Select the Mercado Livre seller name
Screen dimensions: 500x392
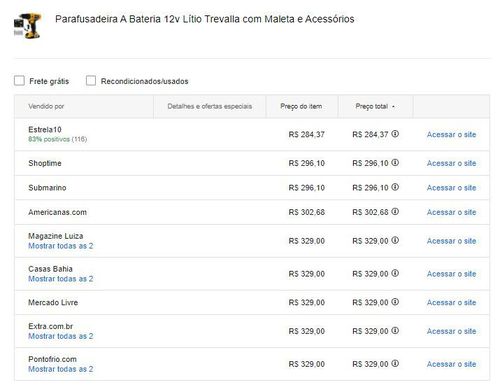point(53,302)
